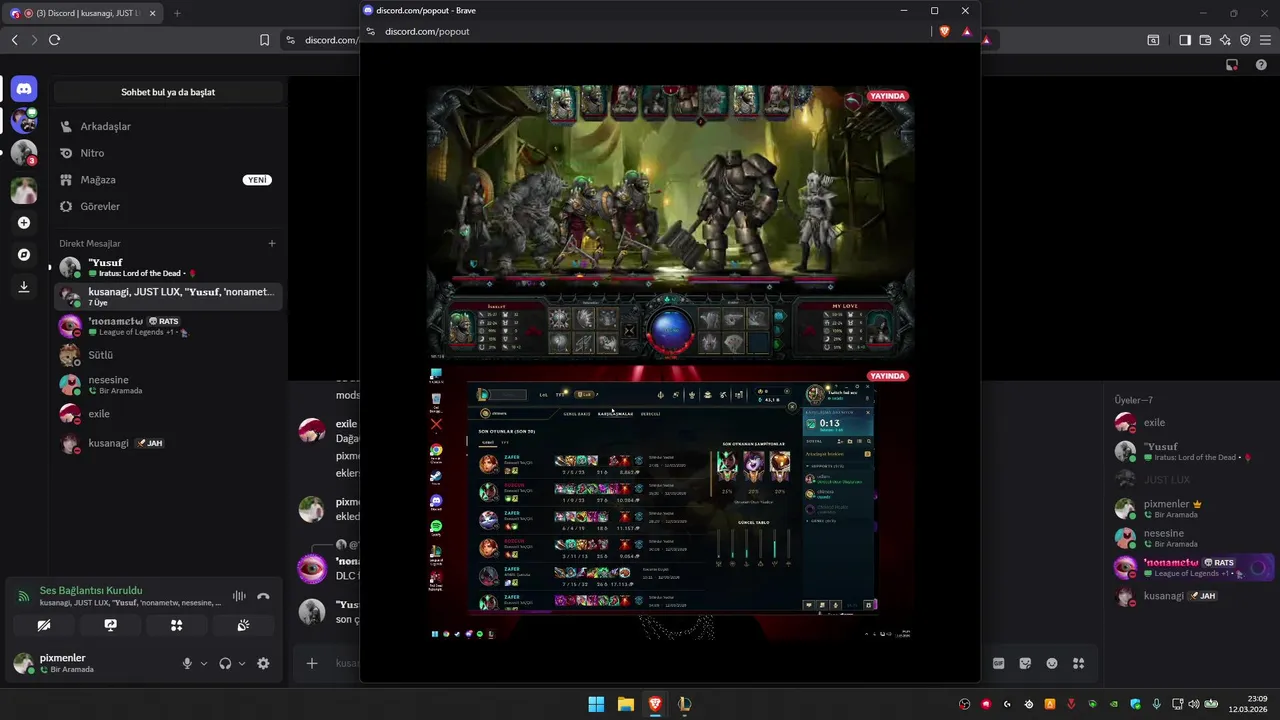Click the Sohbet bul ya da başlat search box
The image size is (1280, 720).
point(168,92)
